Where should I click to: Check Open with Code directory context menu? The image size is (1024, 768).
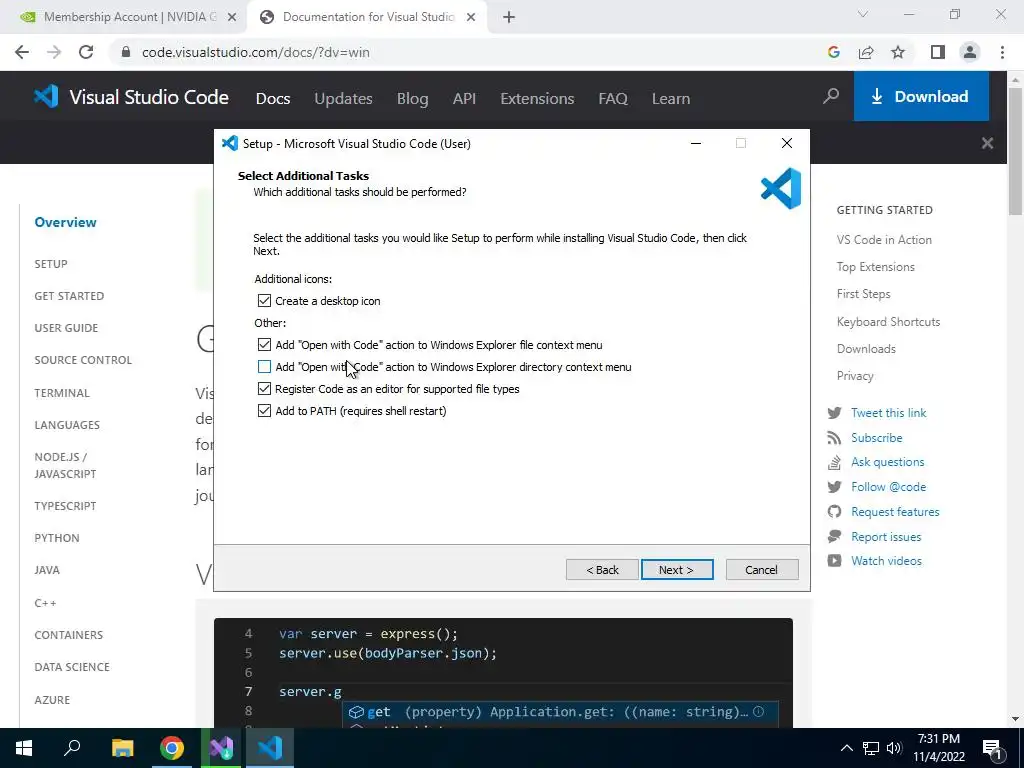[264, 366]
